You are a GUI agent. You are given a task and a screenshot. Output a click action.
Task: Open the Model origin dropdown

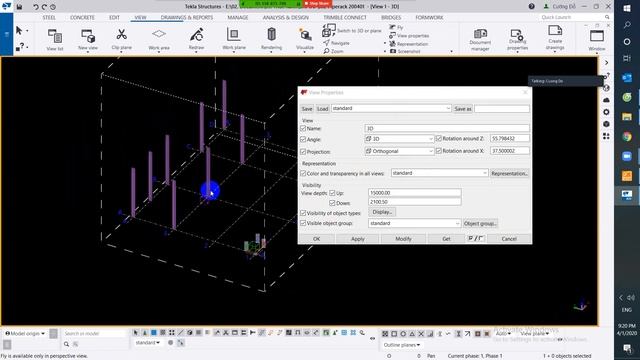click(x=25, y=333)
